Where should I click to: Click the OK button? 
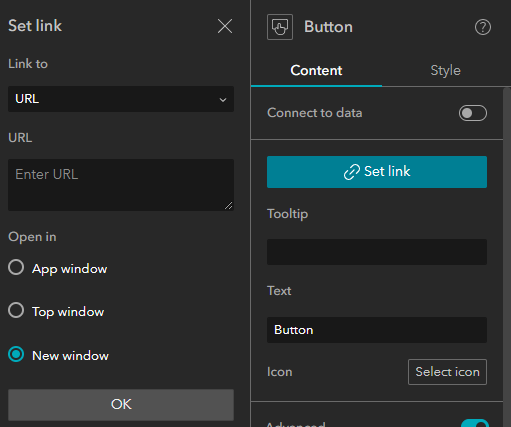(121, 405)
